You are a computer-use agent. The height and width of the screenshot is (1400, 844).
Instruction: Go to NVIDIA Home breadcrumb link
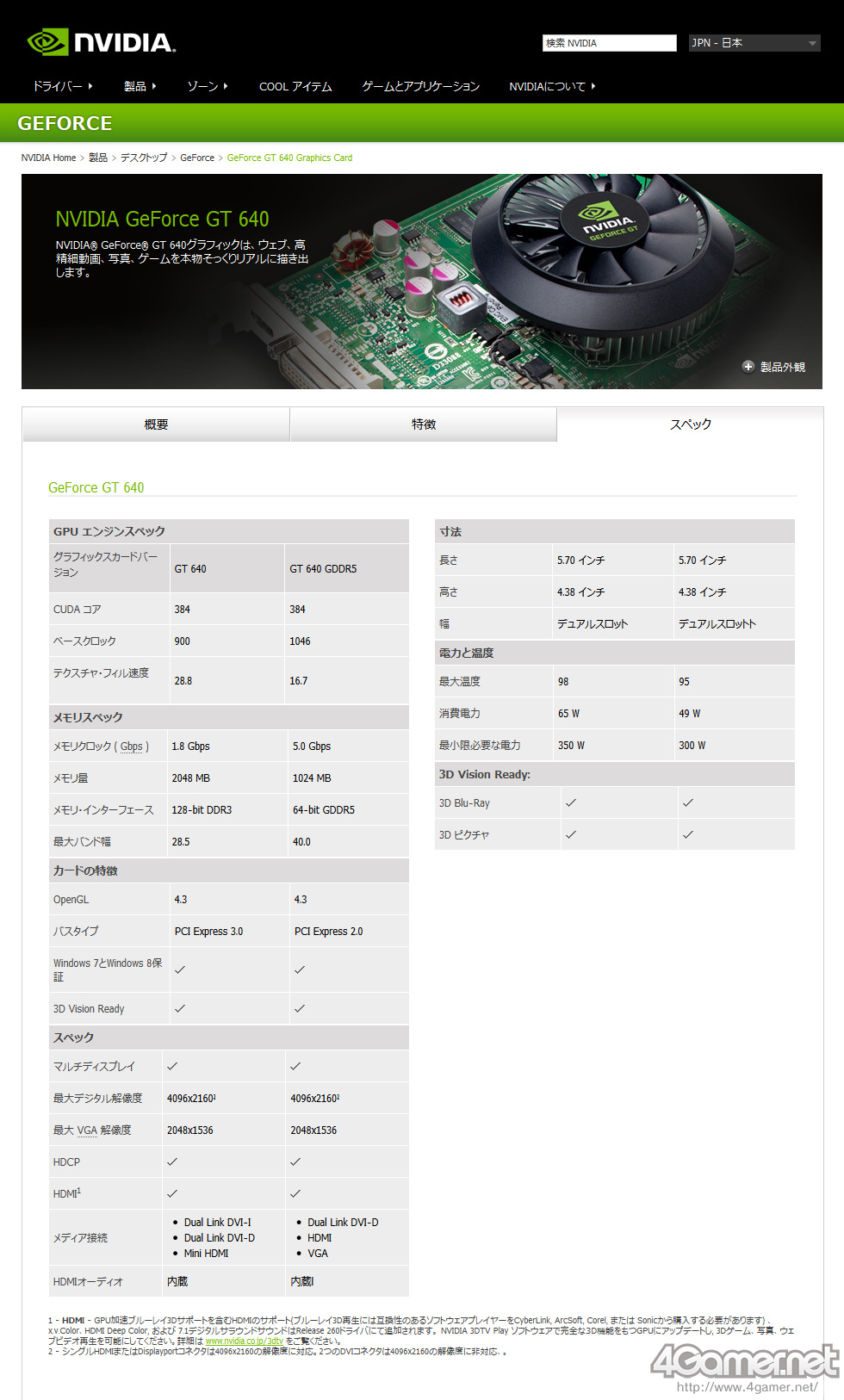click(48, 158)
